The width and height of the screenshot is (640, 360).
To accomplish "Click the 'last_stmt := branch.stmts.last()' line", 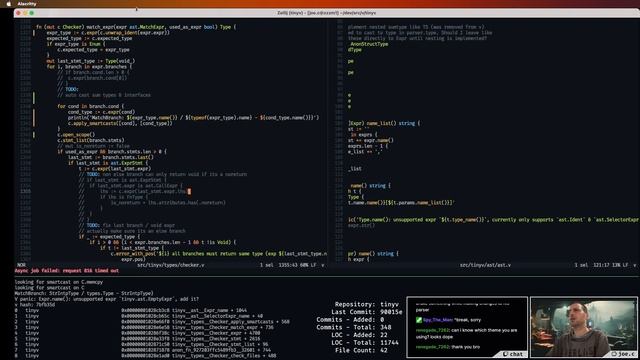I will coord(111,157).
